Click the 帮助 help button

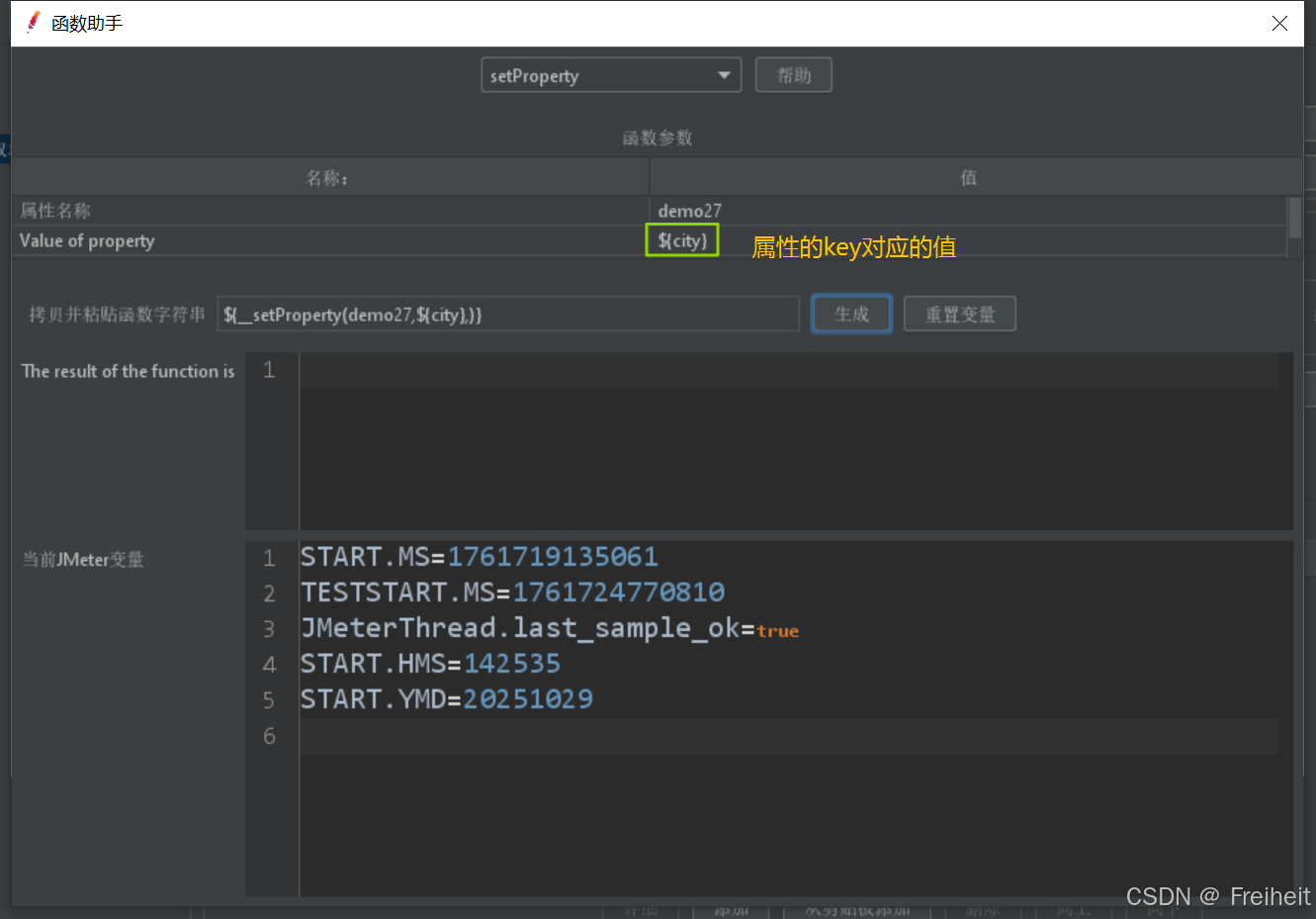pos(793,75)
